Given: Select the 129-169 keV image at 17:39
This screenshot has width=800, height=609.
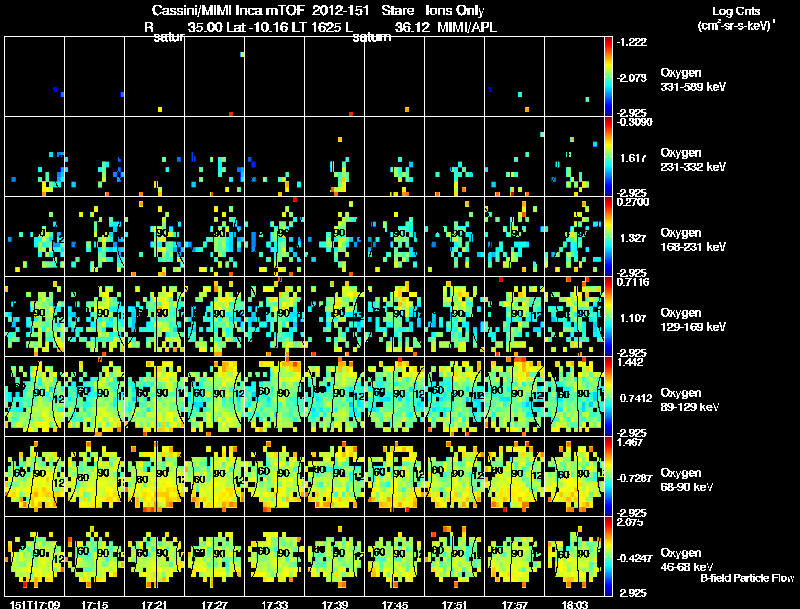Looking at the screenshot, I should [x=335, y=316].
